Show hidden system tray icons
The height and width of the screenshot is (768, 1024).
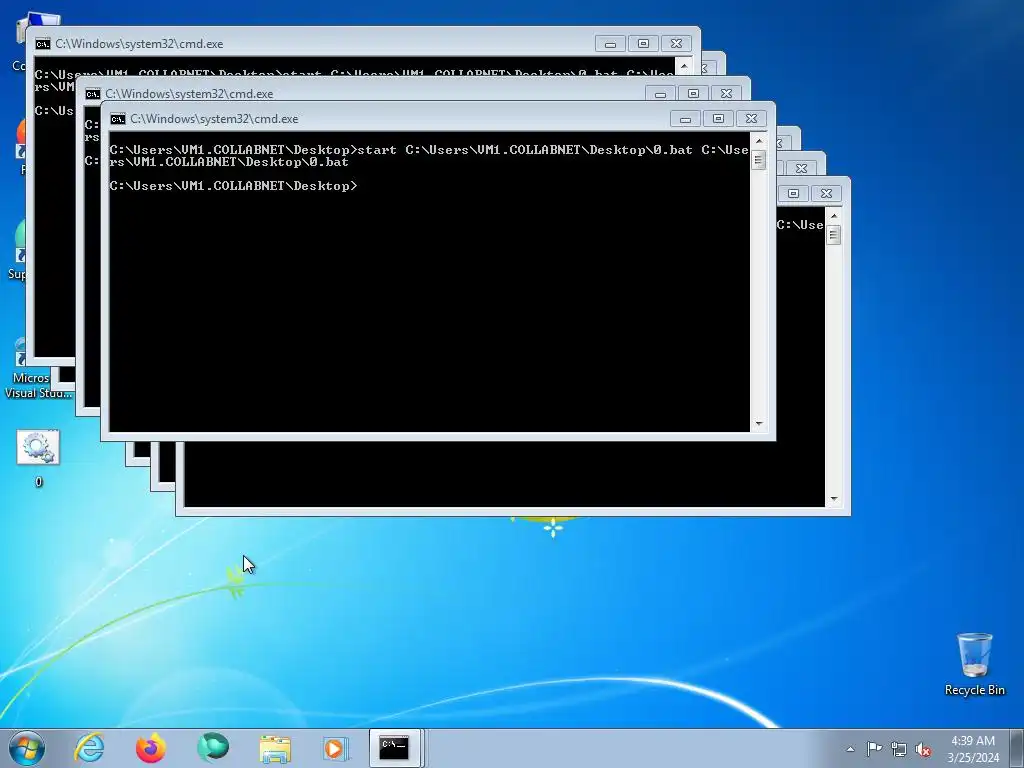pyautogui.click(x=850, y=749)
